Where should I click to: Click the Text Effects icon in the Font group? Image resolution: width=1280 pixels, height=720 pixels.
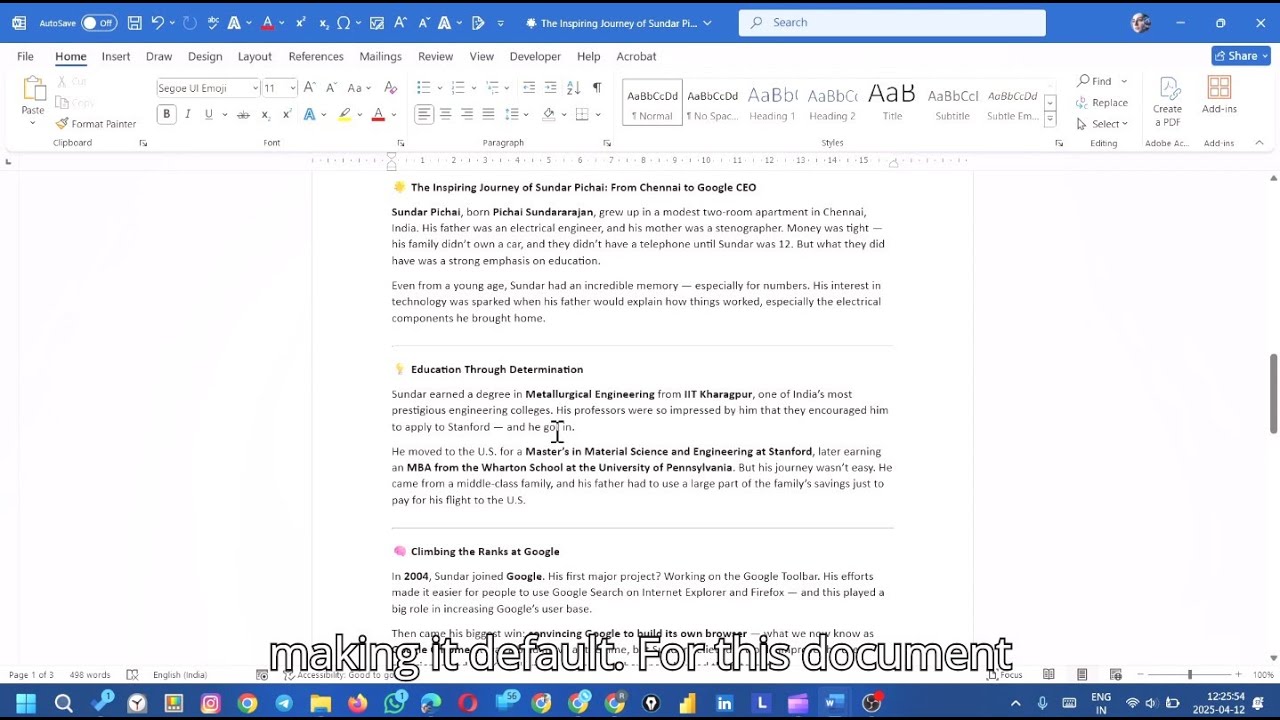point(310,115)
